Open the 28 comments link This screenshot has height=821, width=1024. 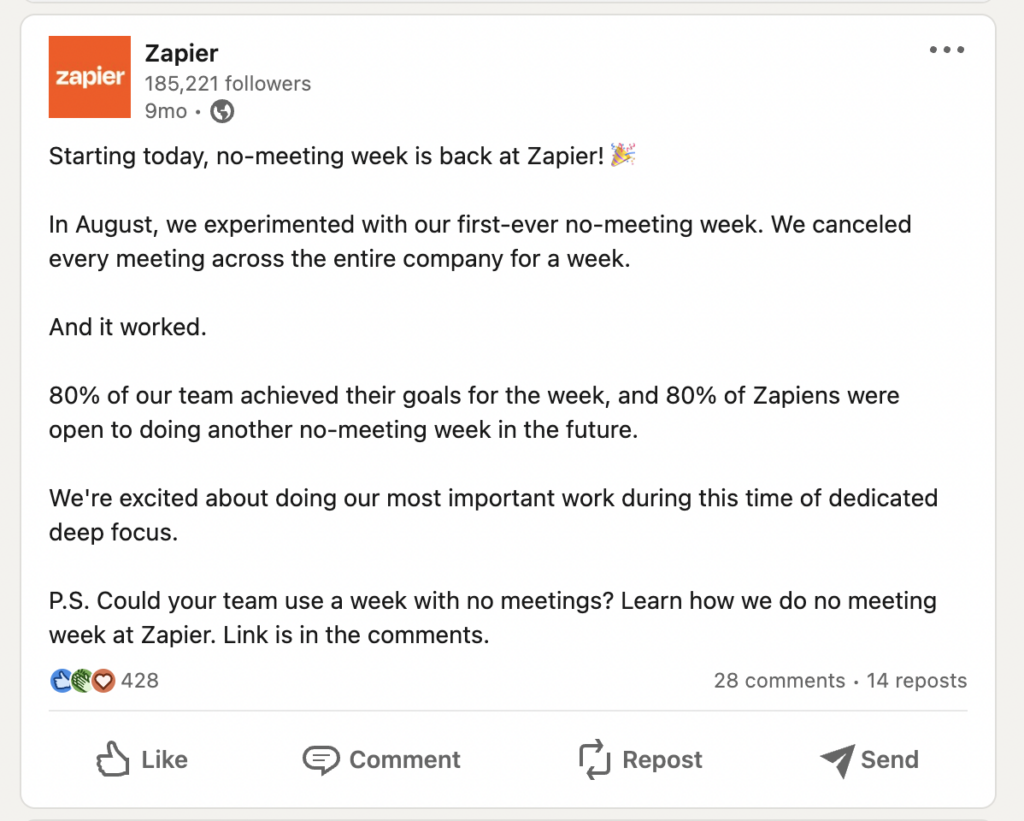point(779,681)
